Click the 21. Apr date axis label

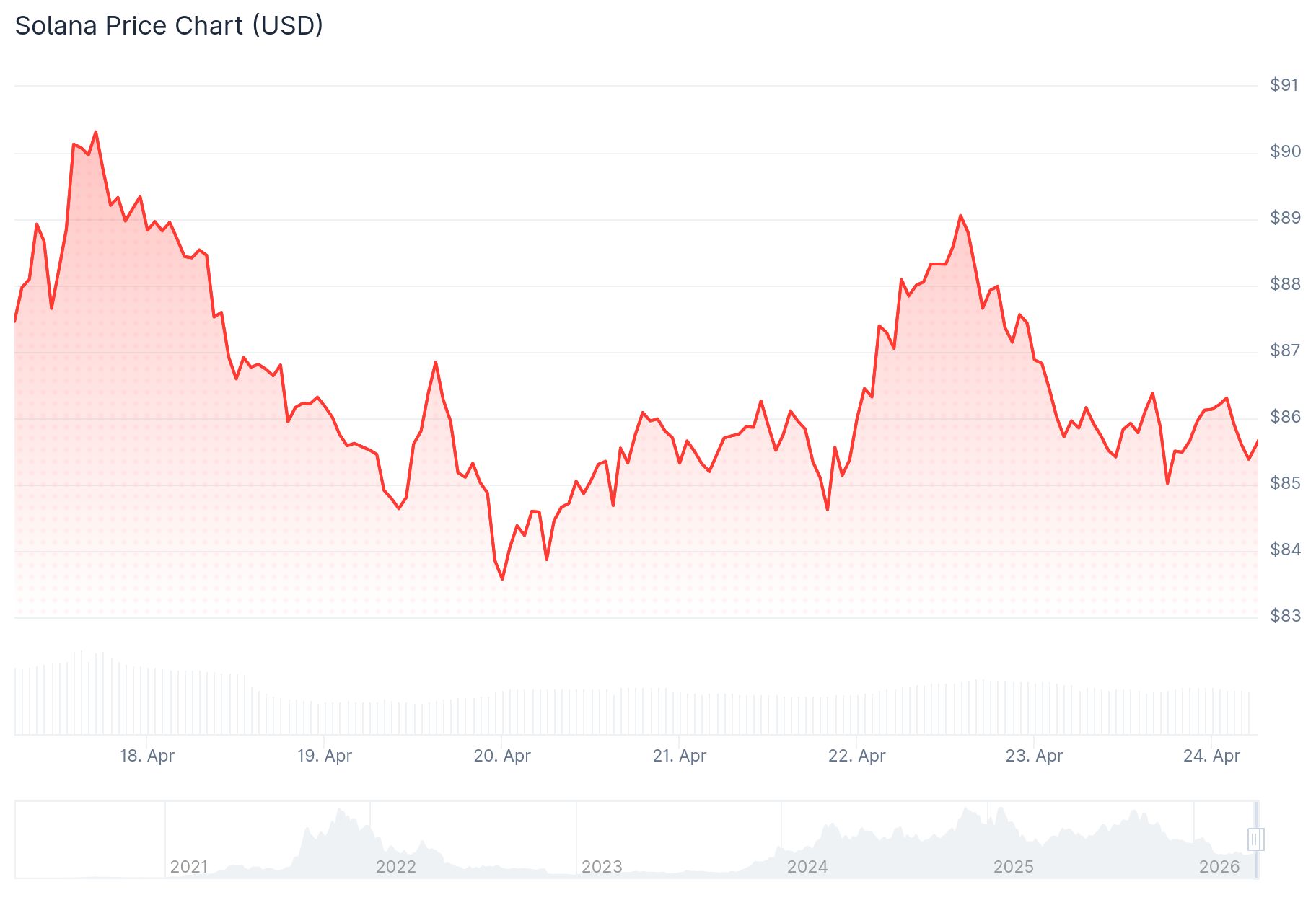pos(680,756)
